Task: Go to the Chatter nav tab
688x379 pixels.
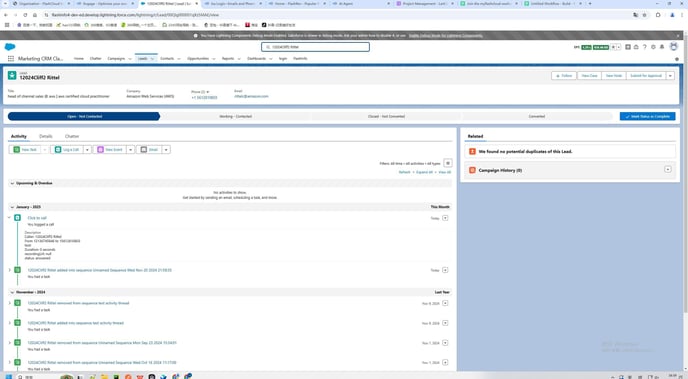Action: 95,58
